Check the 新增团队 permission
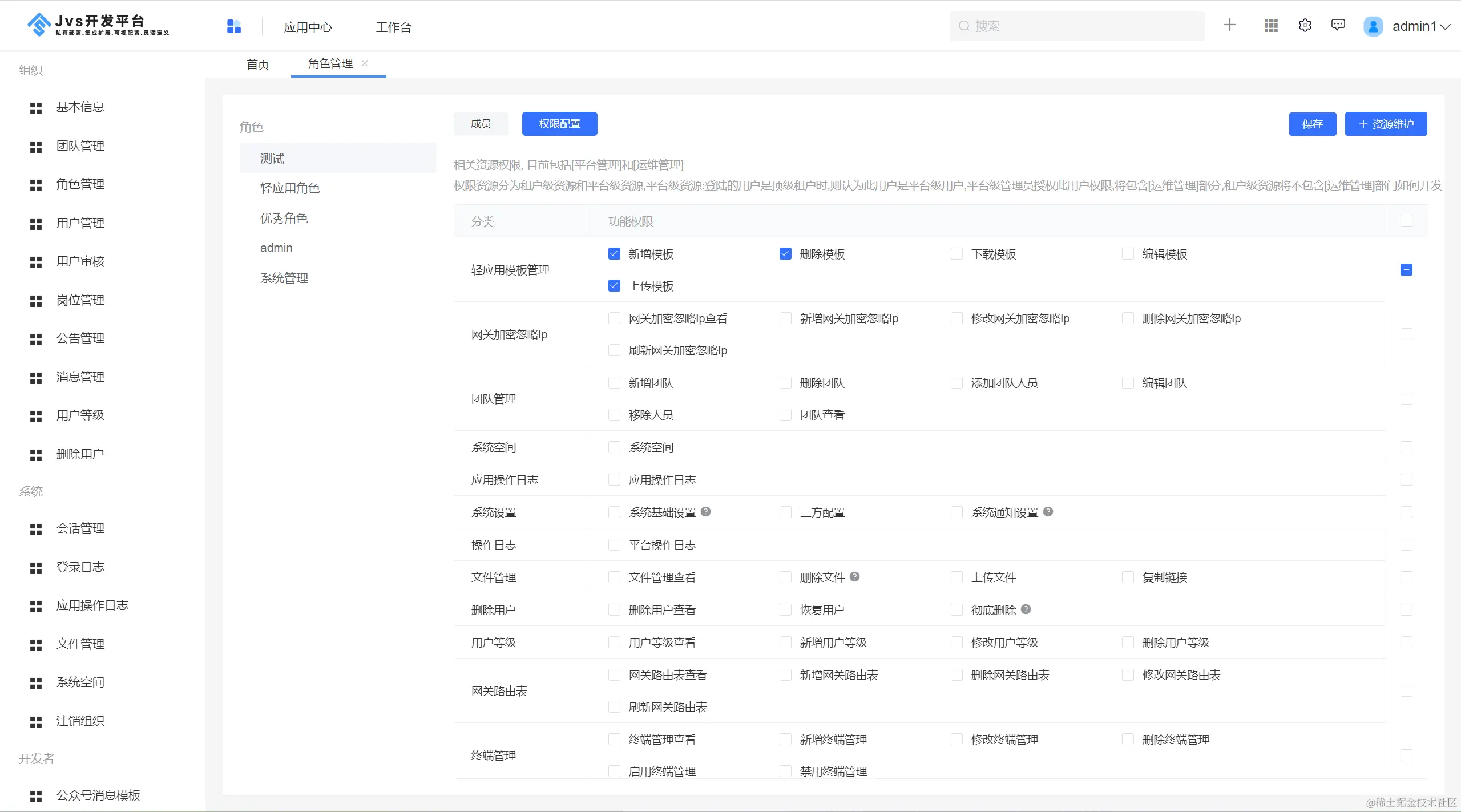 [614, 383]
